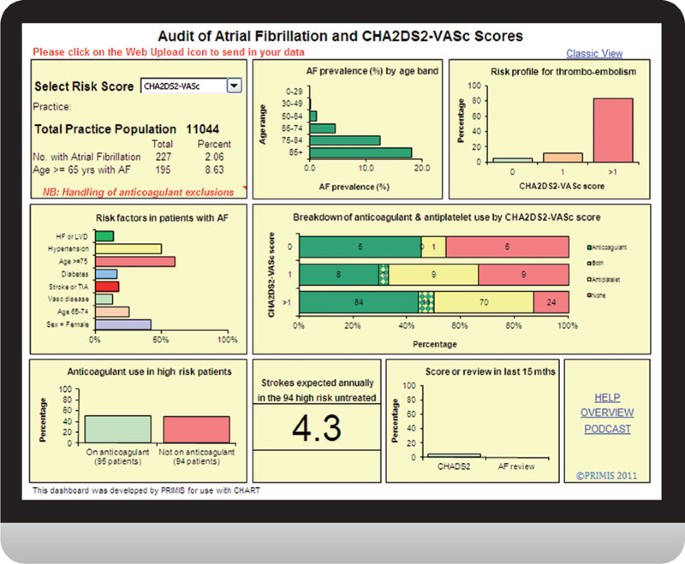685x564 pixels.
Task: Select the 85+ age band prevalence bar
Action: (360, 153)
